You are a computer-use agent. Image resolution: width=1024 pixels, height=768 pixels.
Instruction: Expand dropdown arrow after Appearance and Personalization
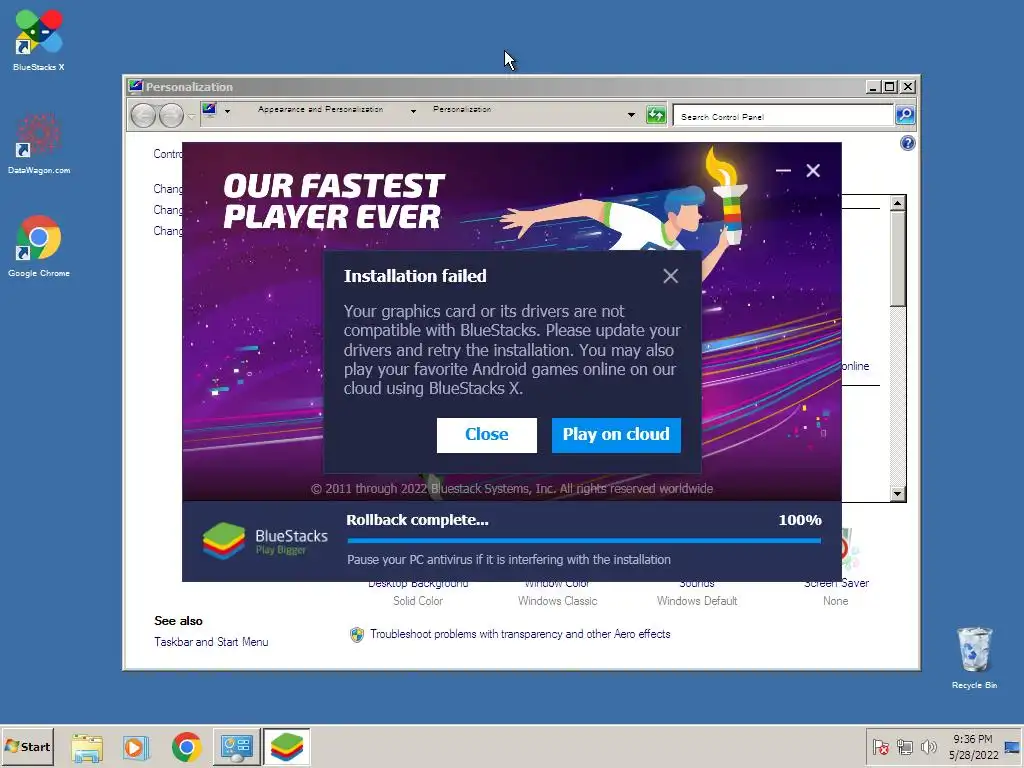[413, 112]
